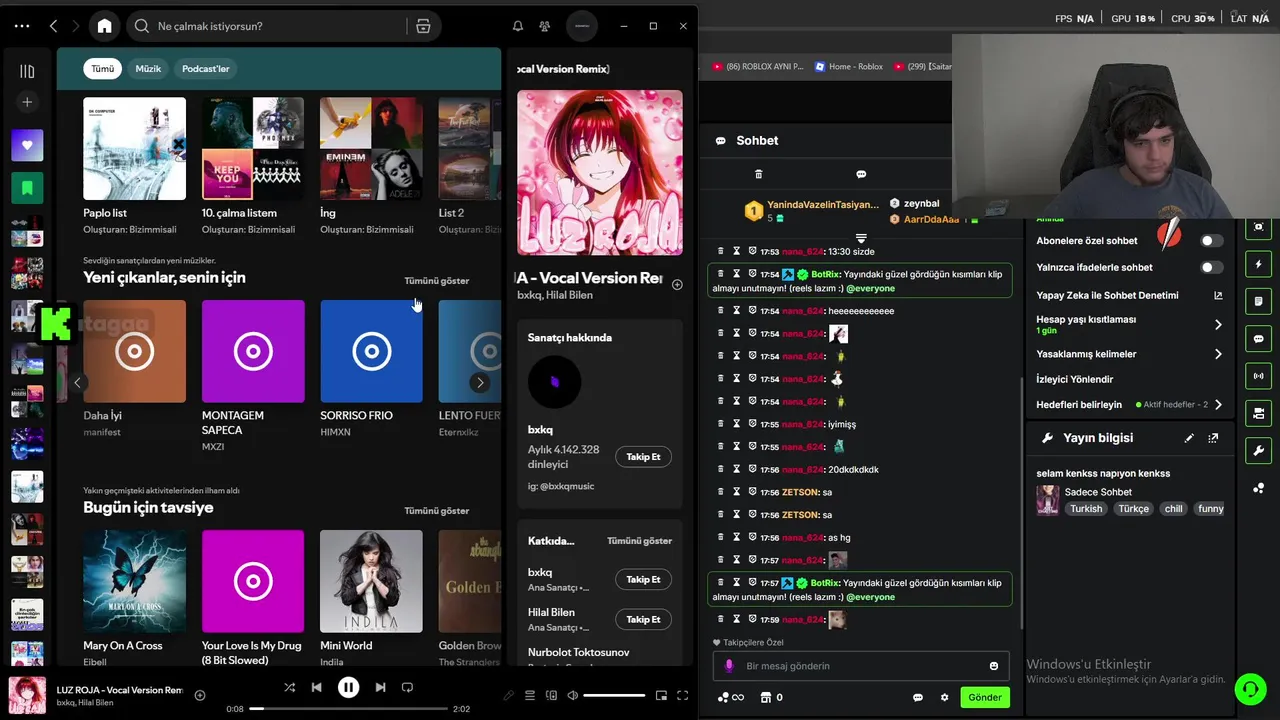1280x720 pixels.
Task: Toggle Abonelere özel sohbet switch
Action: [1211, 241]
